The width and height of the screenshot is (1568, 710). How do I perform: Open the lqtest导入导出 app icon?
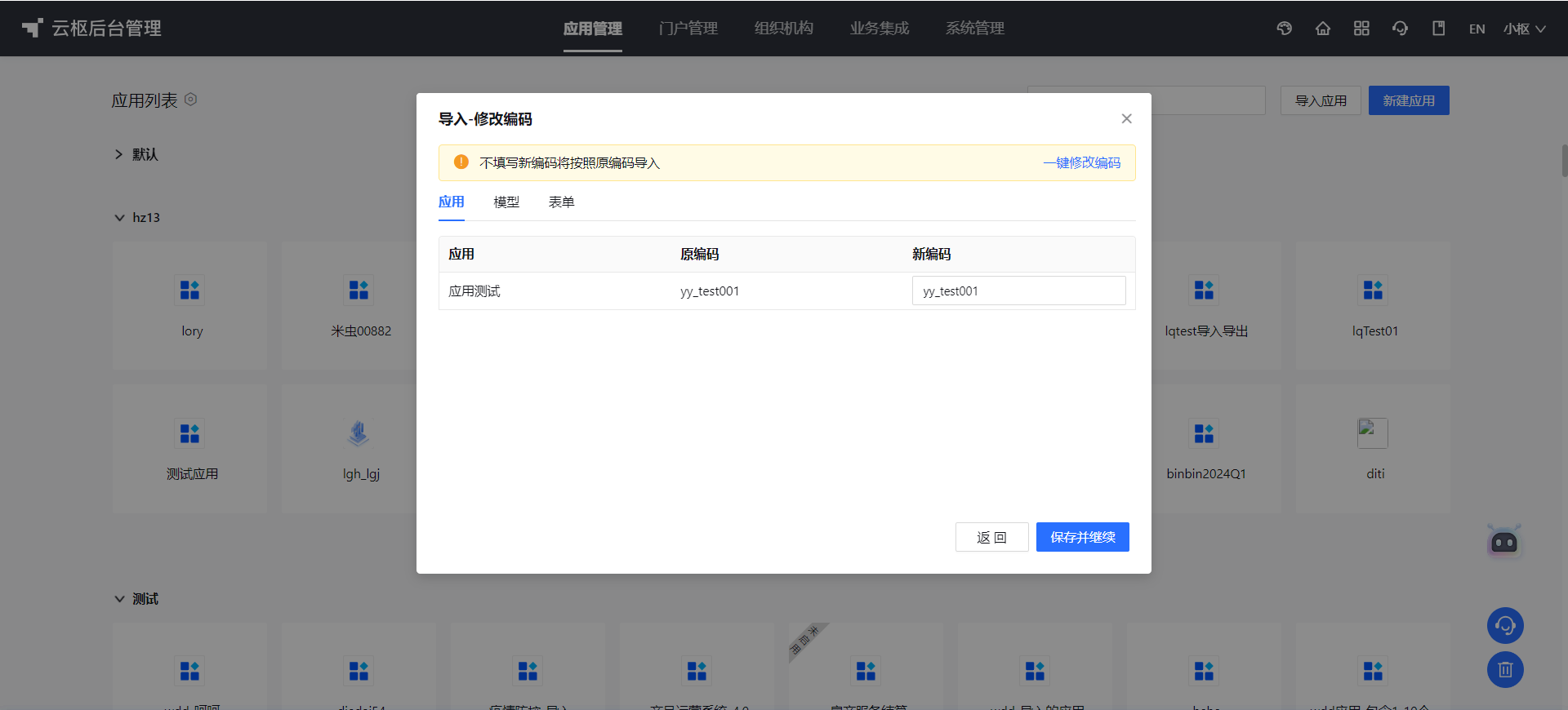[x=1204, y=290]
